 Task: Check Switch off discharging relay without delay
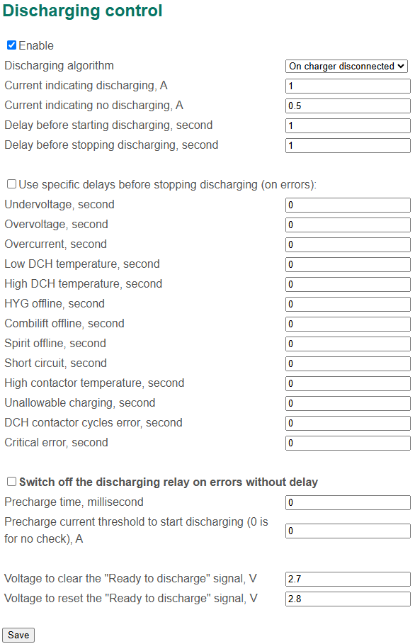point(12,481)
